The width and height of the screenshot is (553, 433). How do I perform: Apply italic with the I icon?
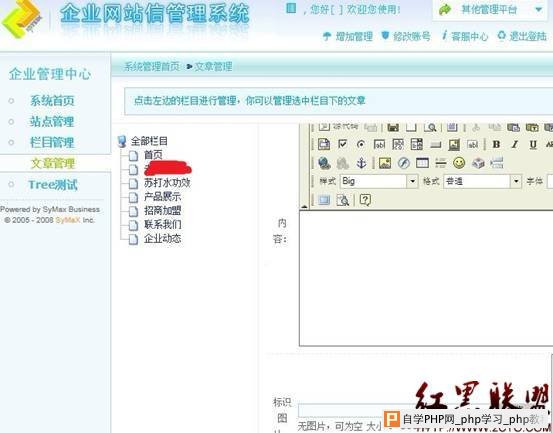click(515, 144)
